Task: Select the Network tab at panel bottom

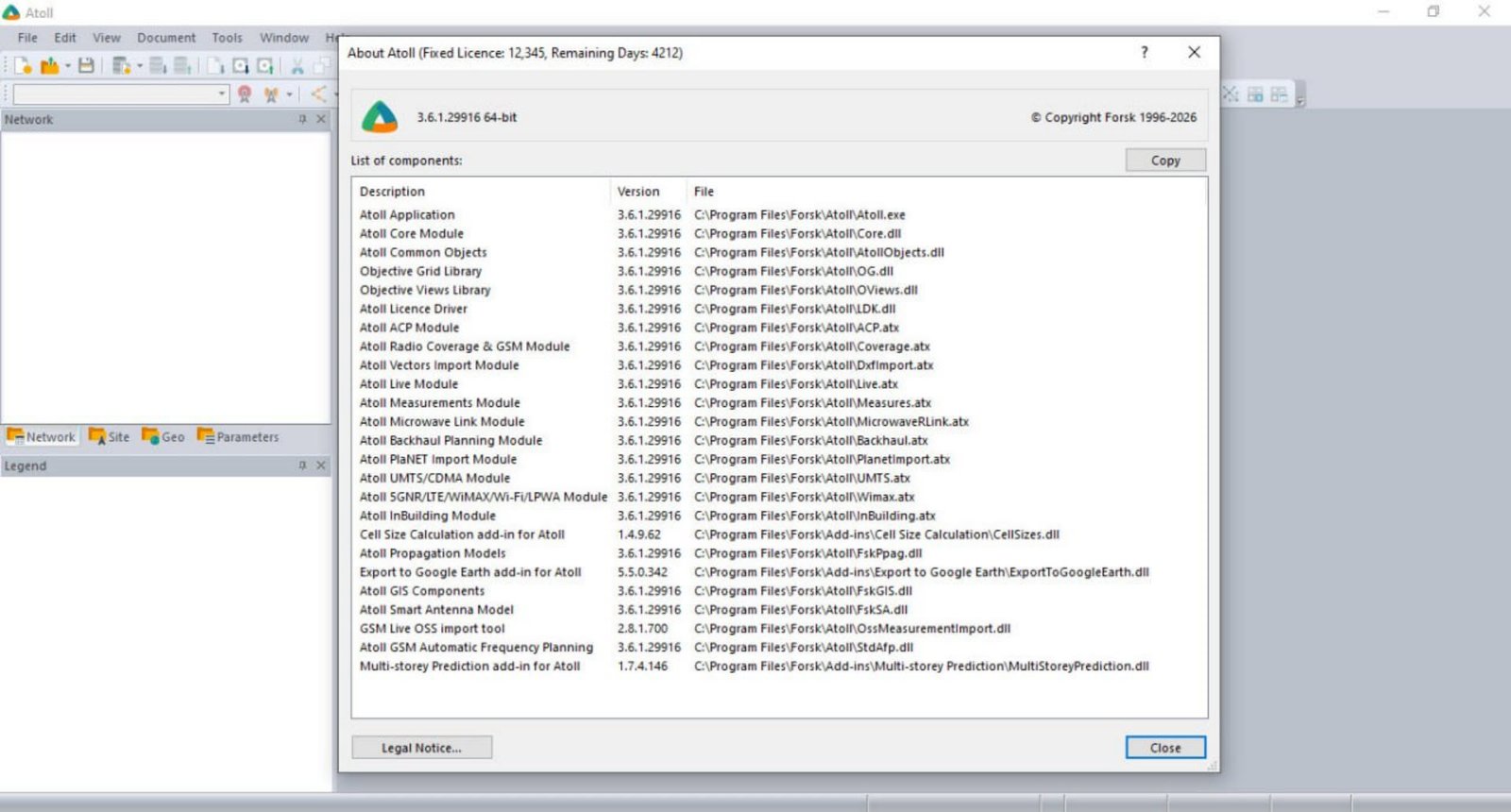Action: click(41, 436)
